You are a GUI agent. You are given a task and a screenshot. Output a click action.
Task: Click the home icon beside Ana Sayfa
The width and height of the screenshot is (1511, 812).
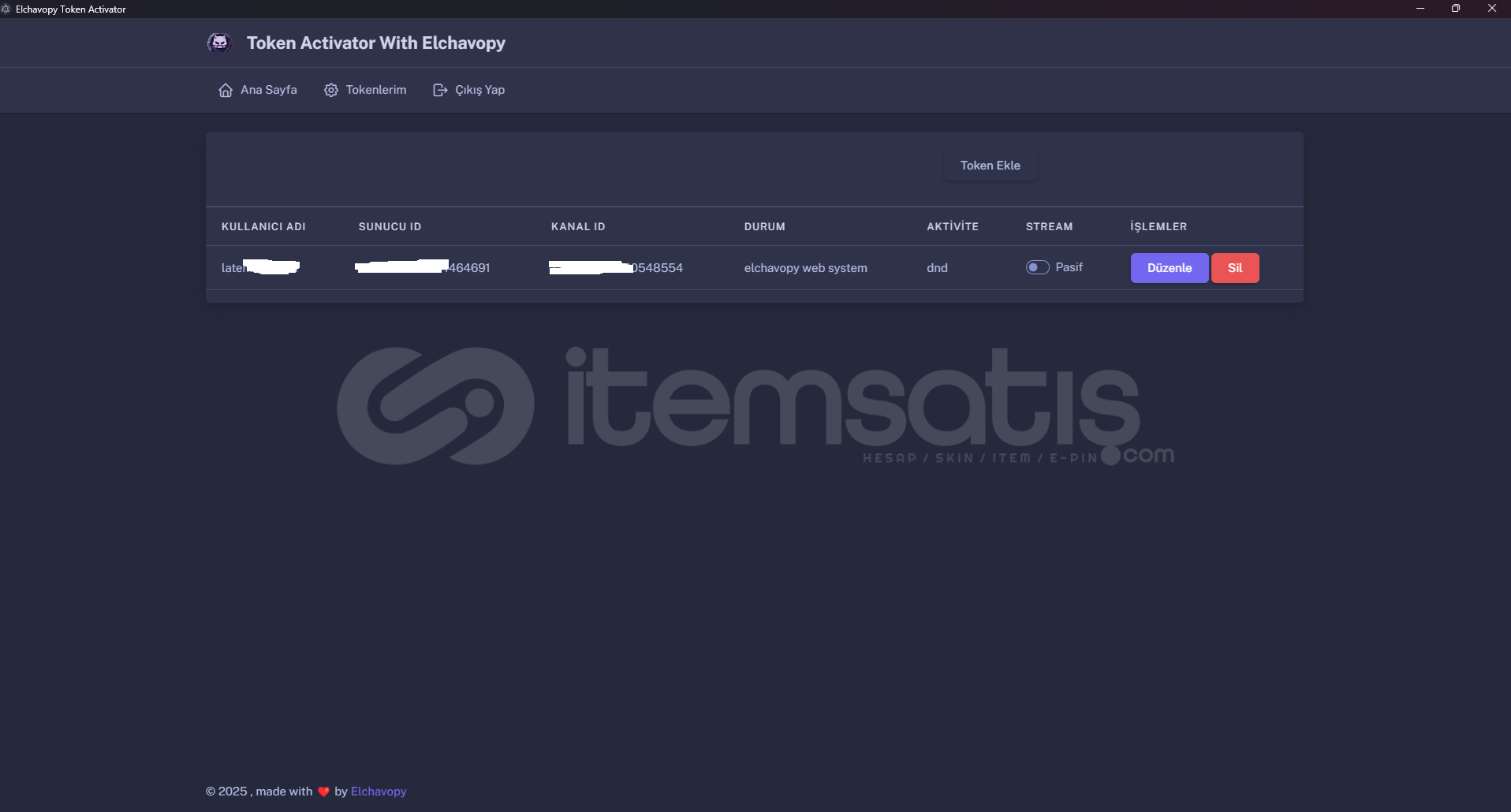[226, 90]
